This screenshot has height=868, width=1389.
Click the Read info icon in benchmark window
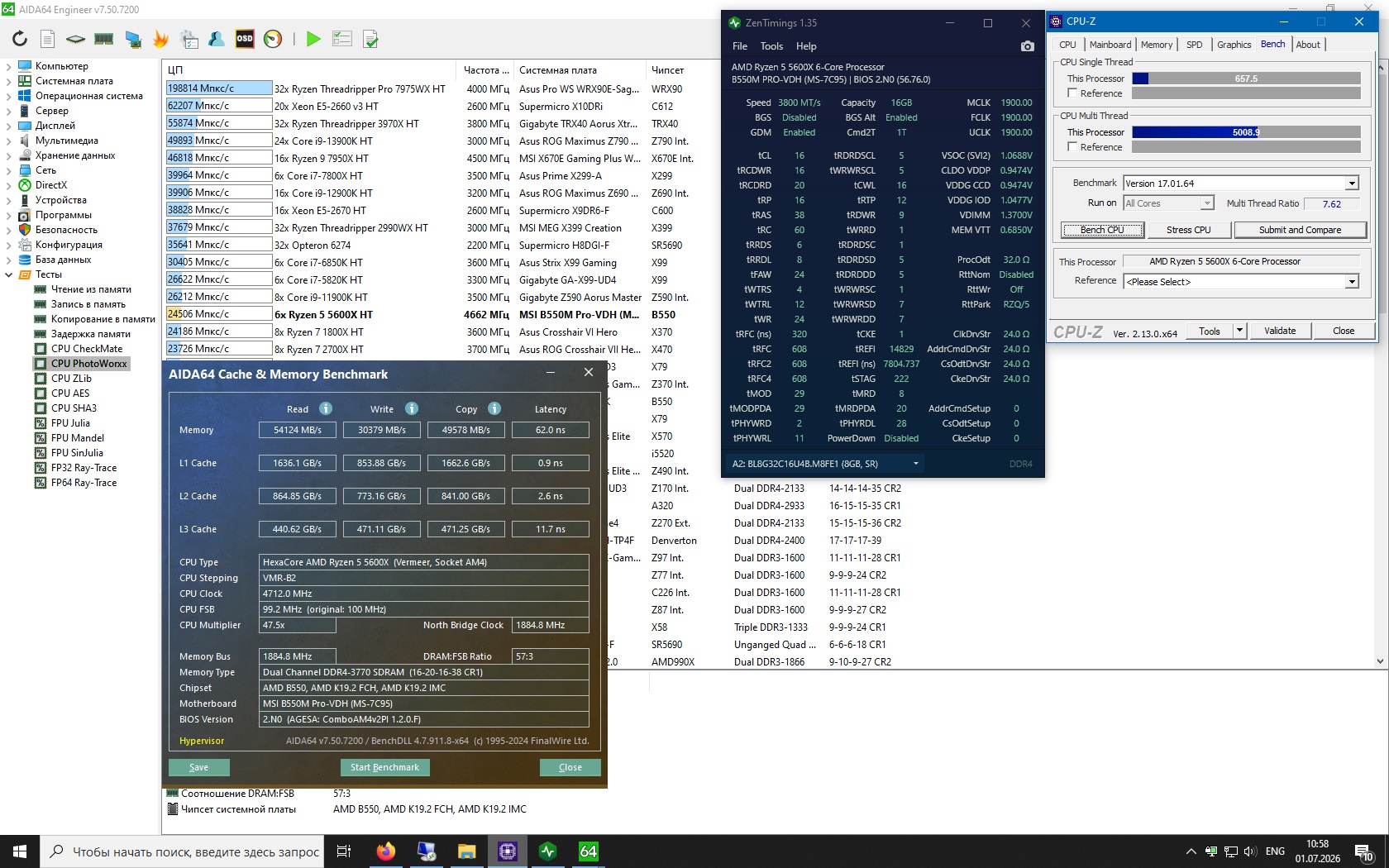coord(326,408)
